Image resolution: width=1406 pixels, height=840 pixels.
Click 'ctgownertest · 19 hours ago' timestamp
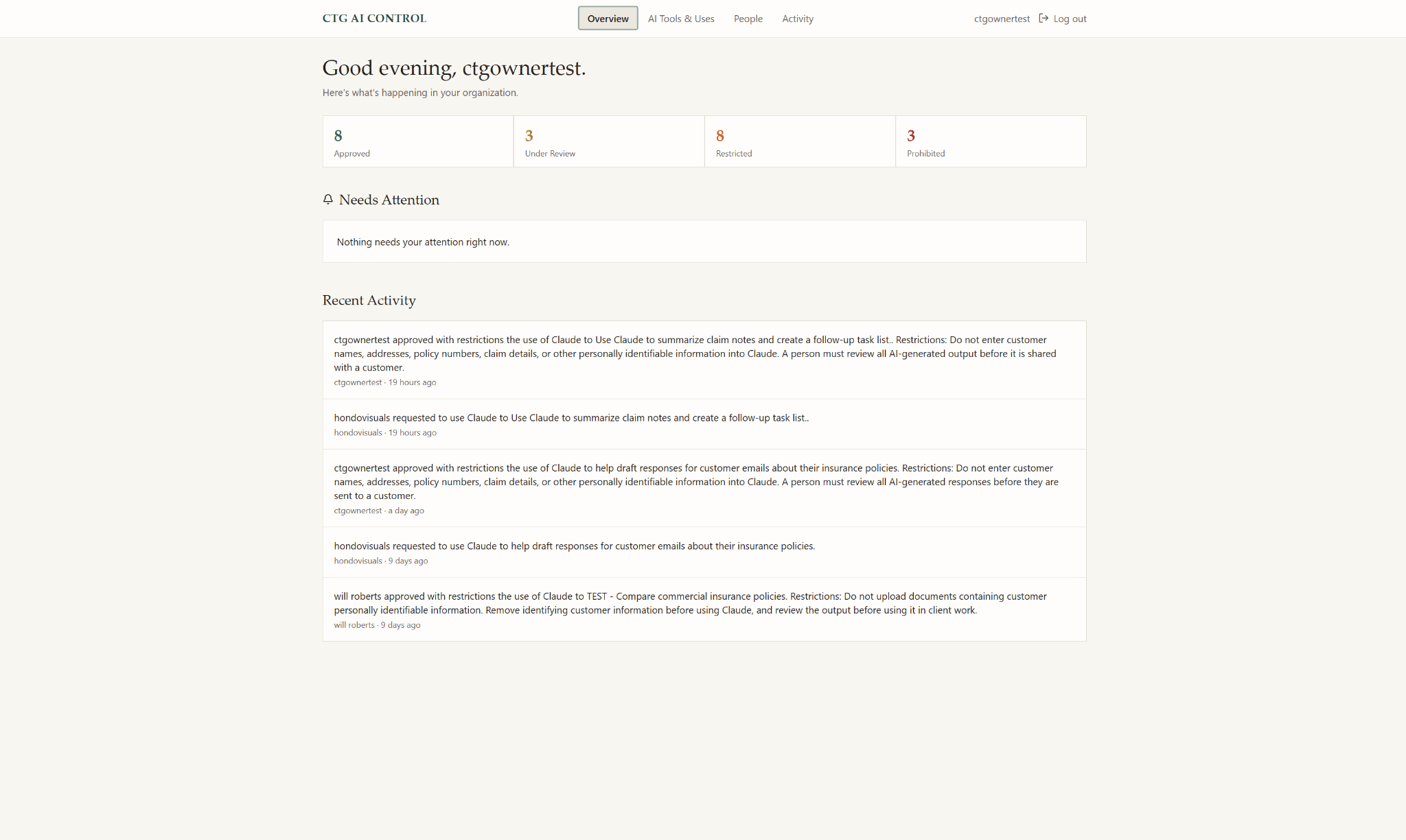point(385,382)
